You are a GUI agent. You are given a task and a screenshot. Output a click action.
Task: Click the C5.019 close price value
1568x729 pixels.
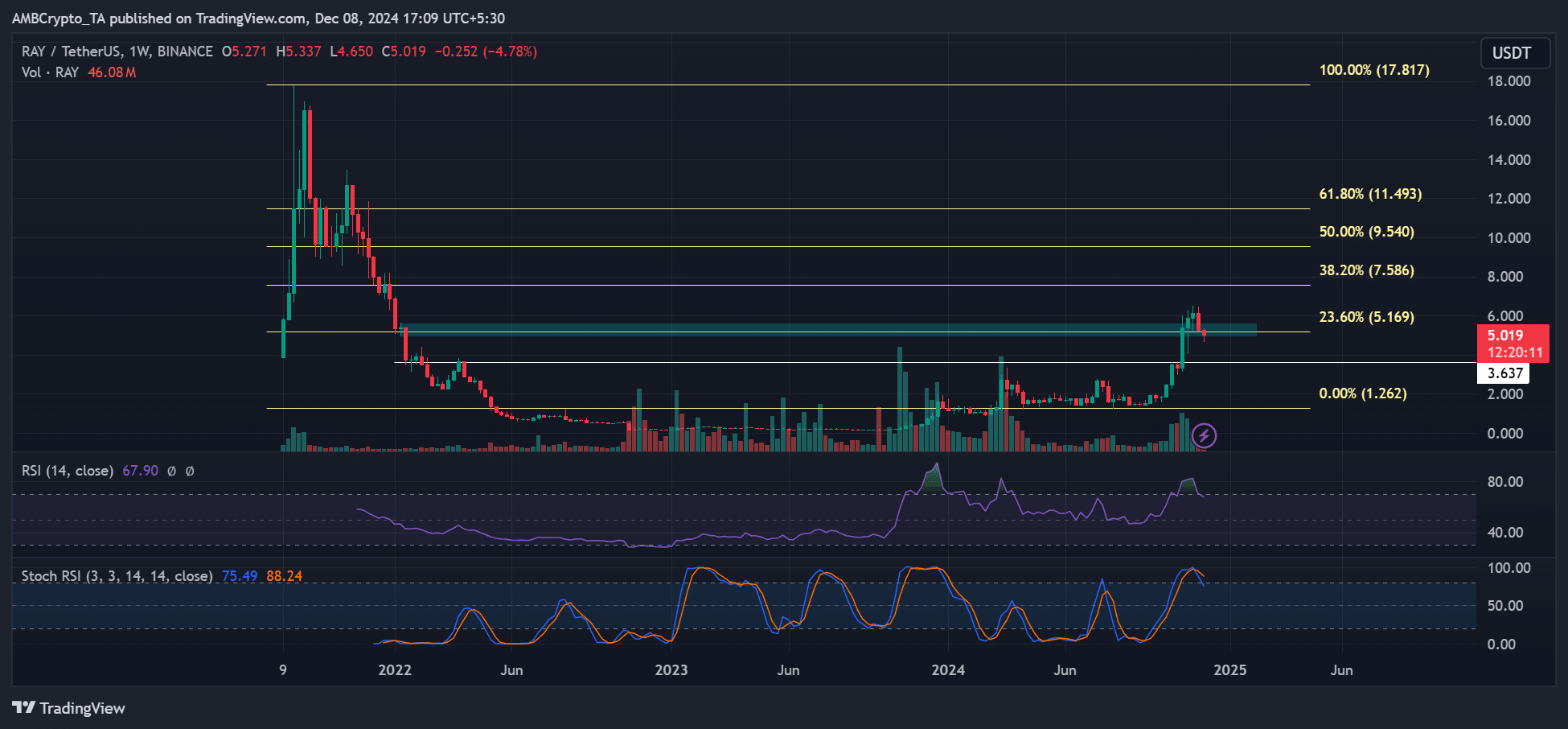tap(404, 51)
